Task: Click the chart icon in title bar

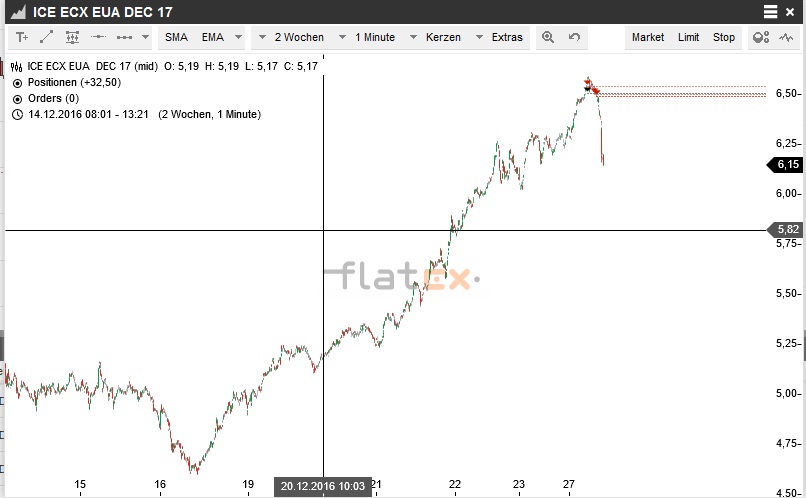Action: pyautogui.click(x=18, y=12)
